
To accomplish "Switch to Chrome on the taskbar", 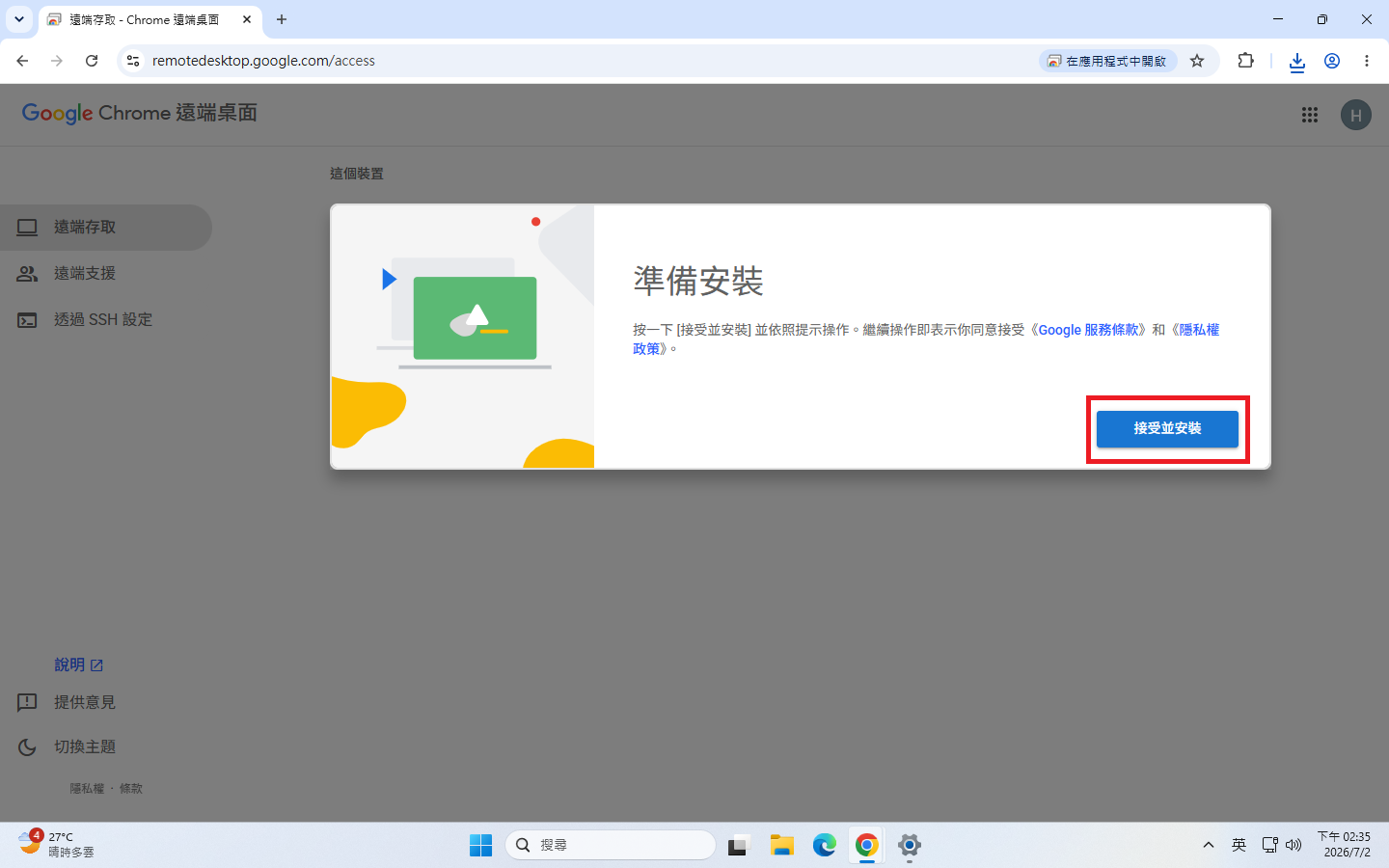I will click(x=866, y=845).
